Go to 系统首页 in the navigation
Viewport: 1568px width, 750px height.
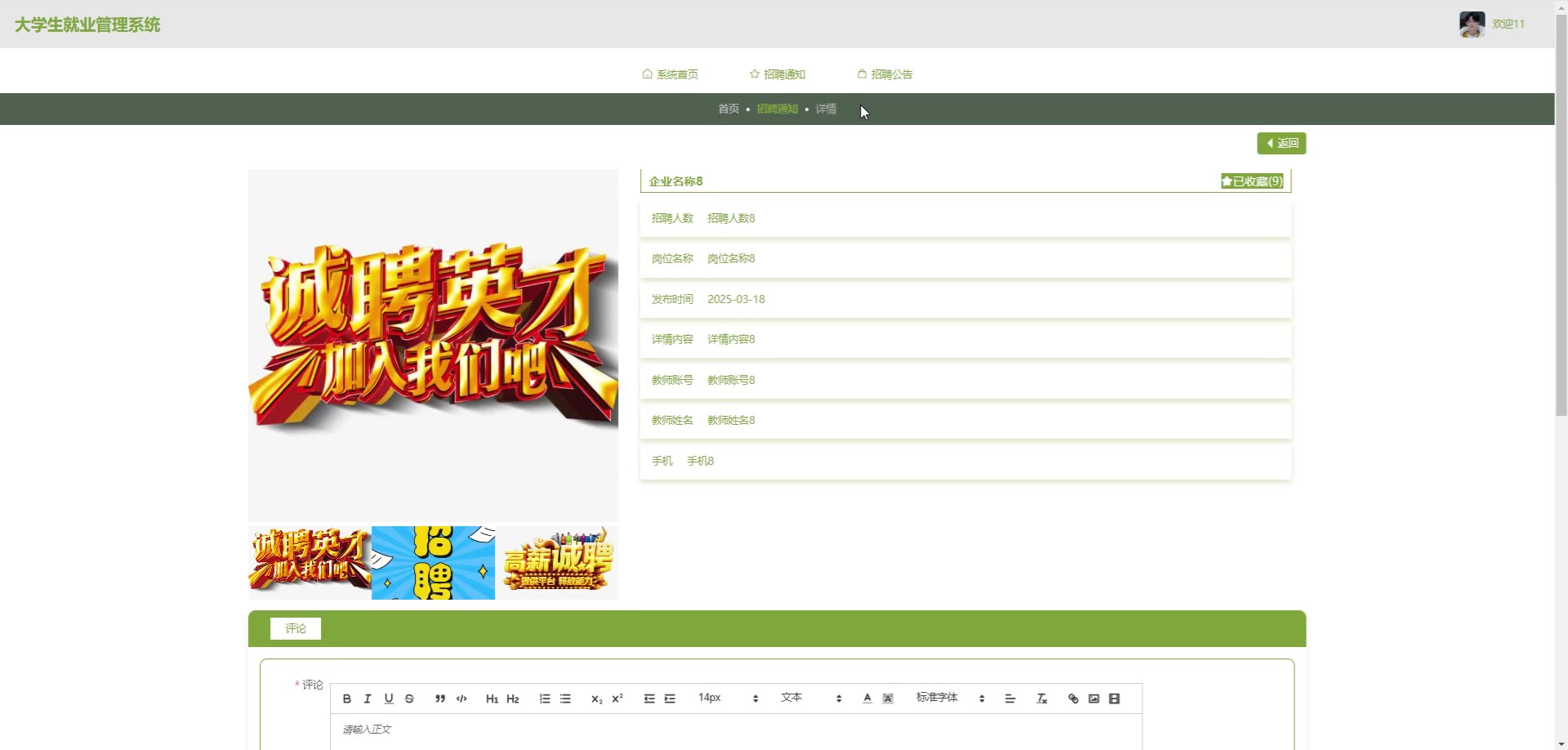(670, 74)
